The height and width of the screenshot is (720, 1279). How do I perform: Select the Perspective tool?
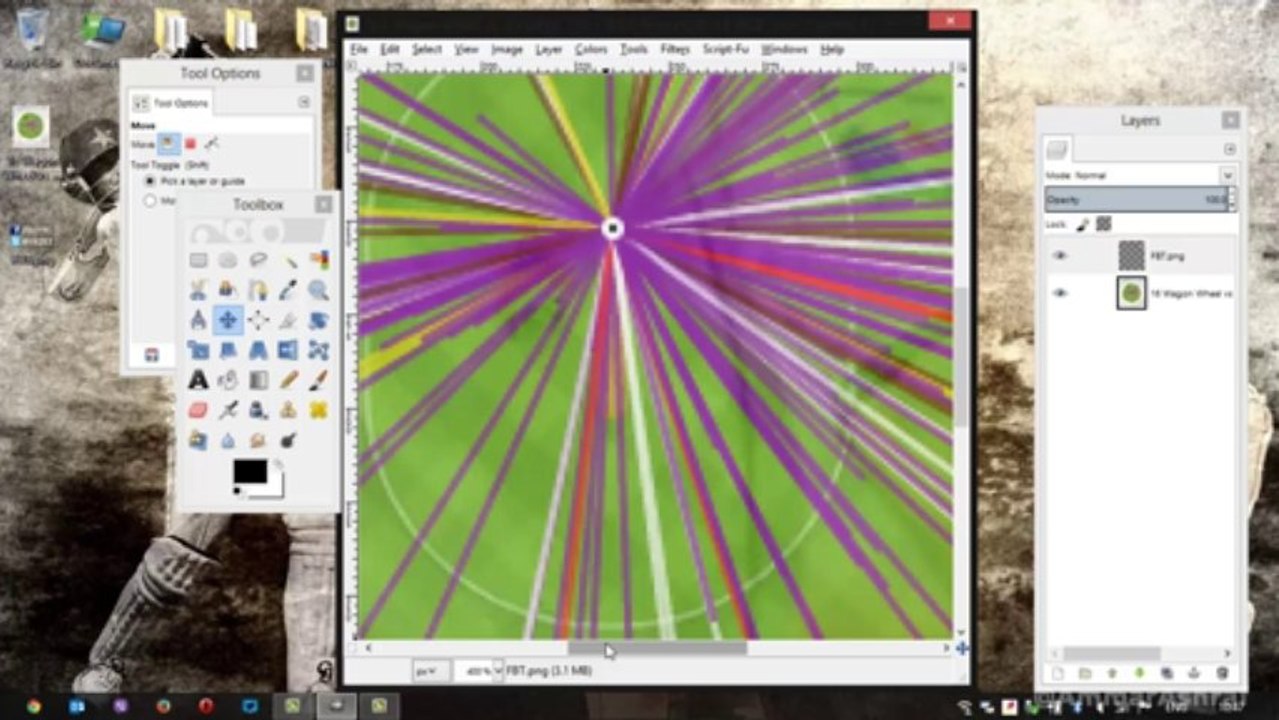(258, 350)
